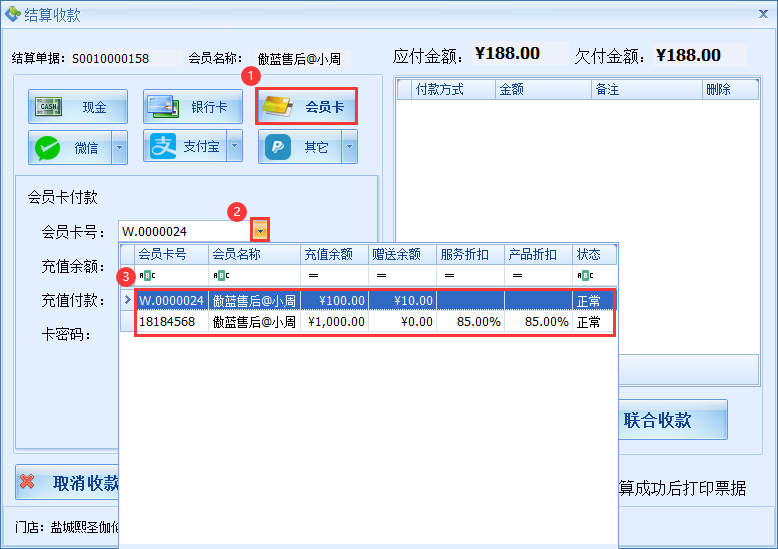Sort by 产品折扣 column header

click(538, 255)
